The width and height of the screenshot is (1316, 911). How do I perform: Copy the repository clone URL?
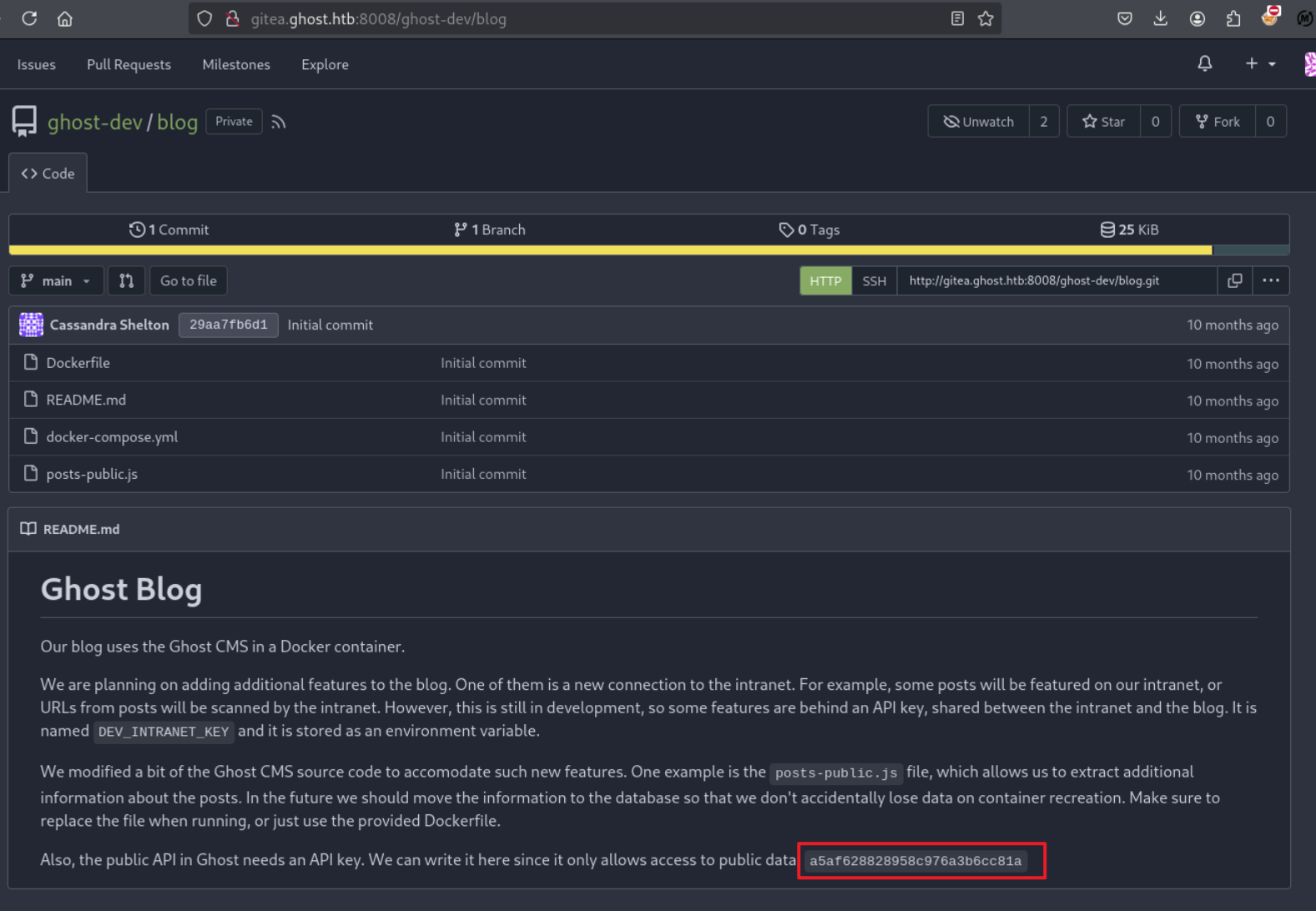pyautogui.click(x=1234, y=281)
